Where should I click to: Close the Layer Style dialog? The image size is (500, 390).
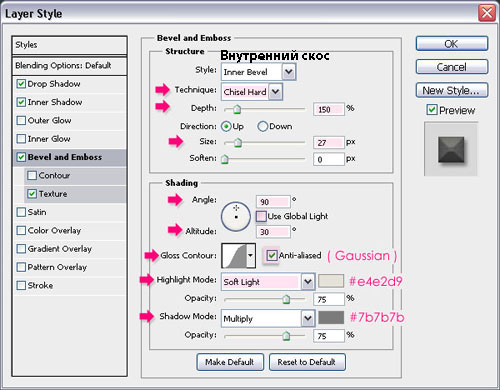click(487, 13)
